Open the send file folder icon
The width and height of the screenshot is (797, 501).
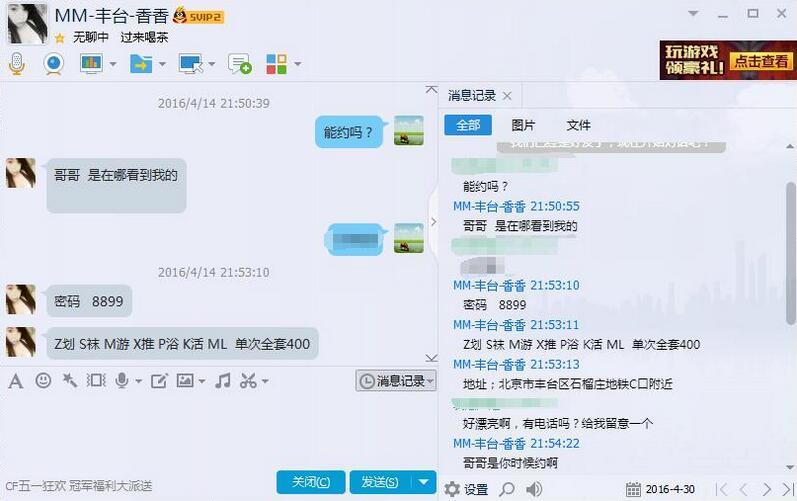point(141,64)
